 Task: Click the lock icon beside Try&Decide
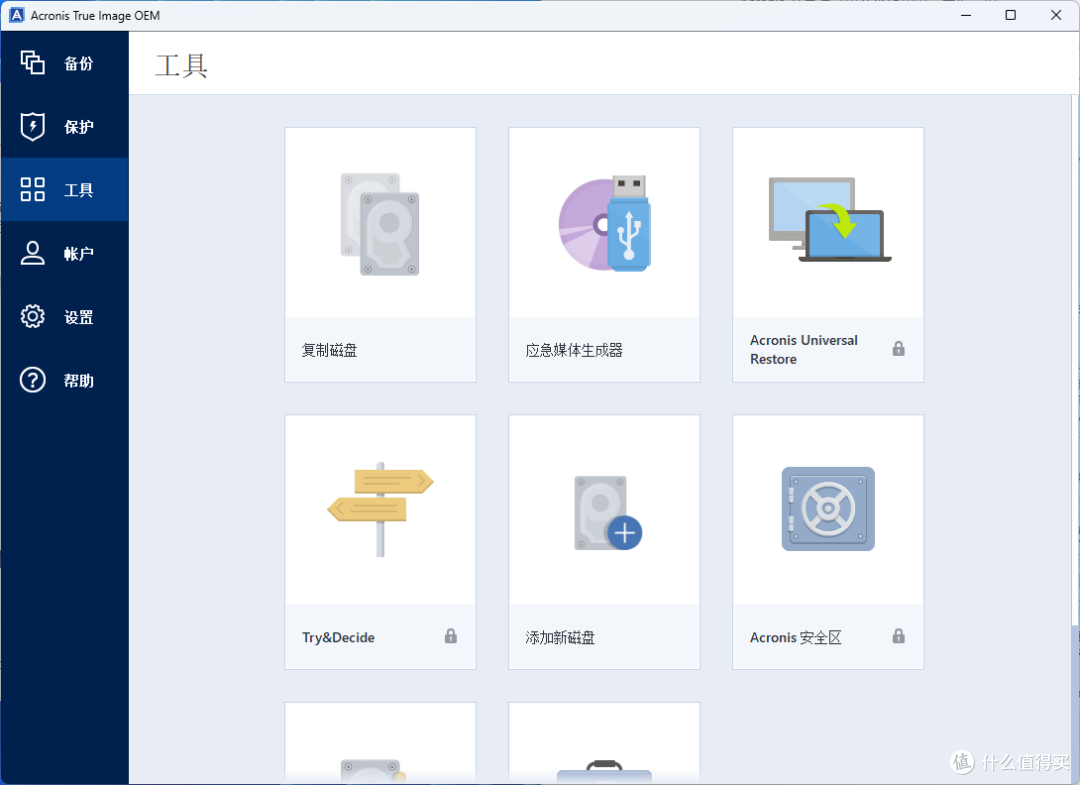point(450,636)
